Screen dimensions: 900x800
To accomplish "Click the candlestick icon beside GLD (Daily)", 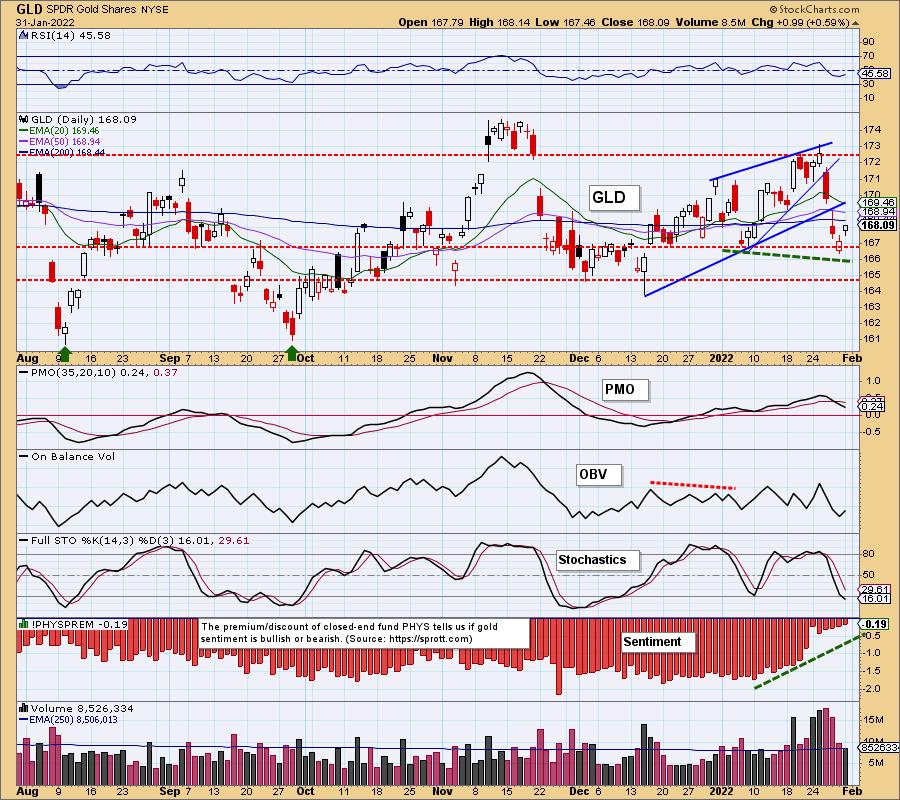I will (x=24, y=119).
